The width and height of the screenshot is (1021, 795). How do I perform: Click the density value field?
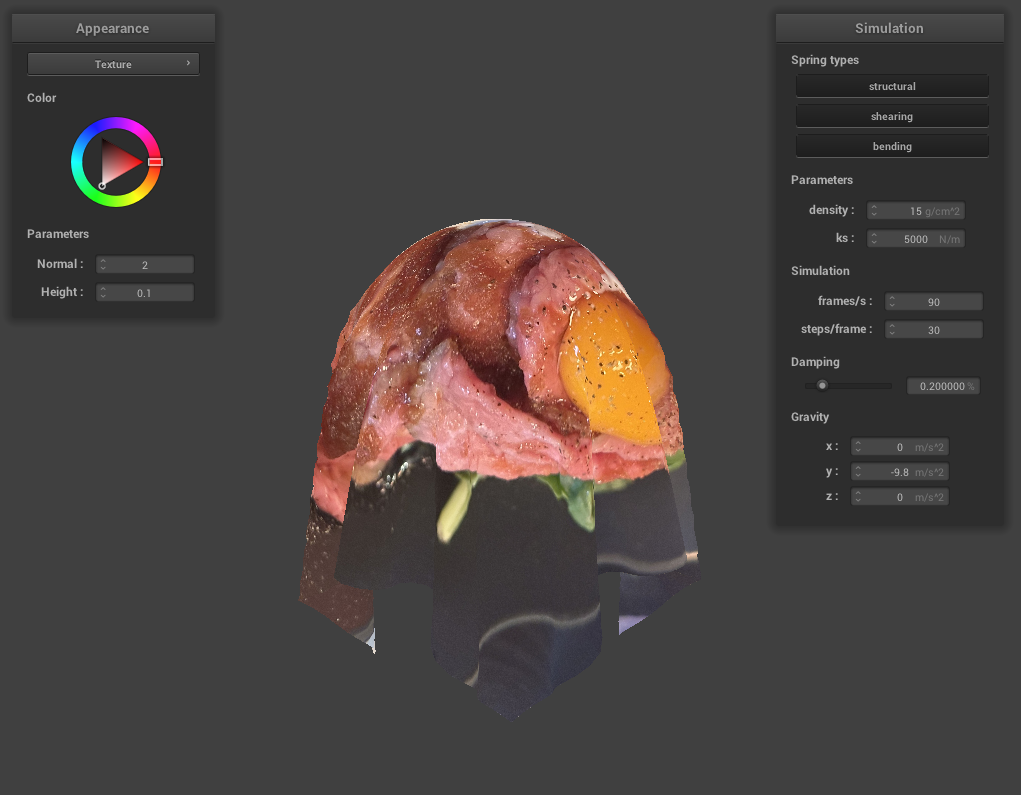(x=916, y=210)
